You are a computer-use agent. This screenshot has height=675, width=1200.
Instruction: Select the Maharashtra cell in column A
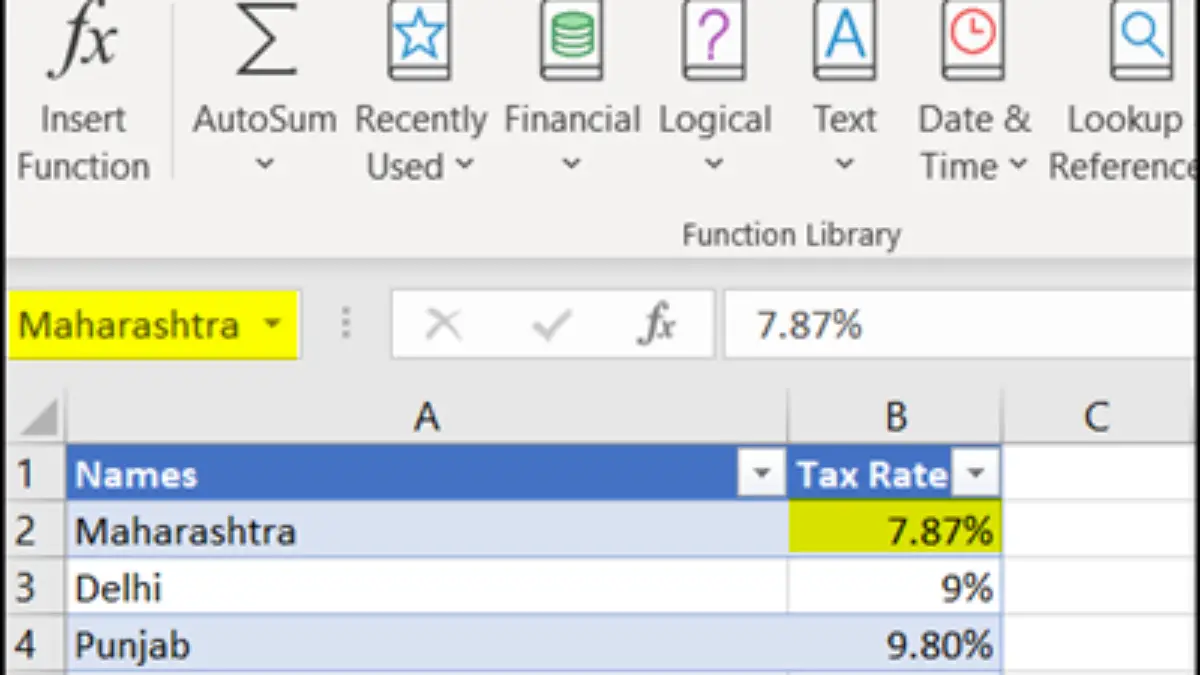pyautogui.click(x=427, y=530)
